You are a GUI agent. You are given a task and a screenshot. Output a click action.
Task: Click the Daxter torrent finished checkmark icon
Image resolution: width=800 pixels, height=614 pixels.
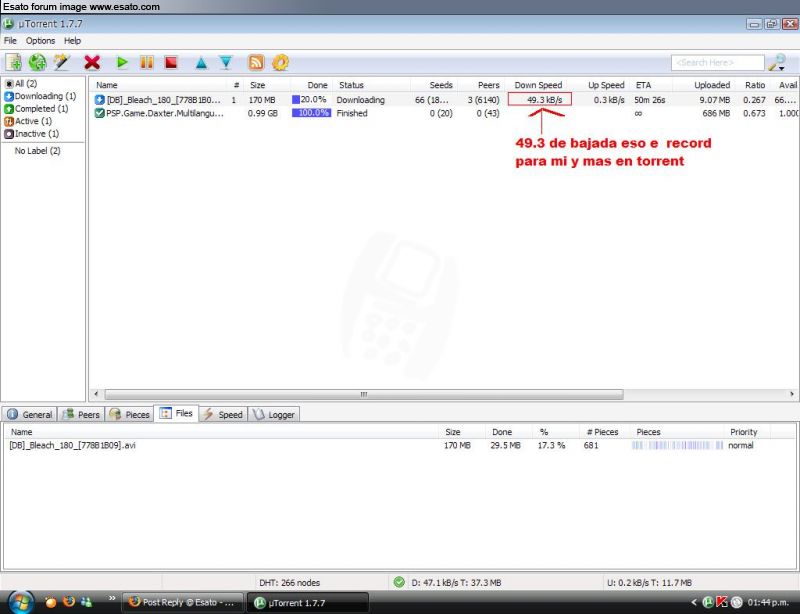pos(99,113)
